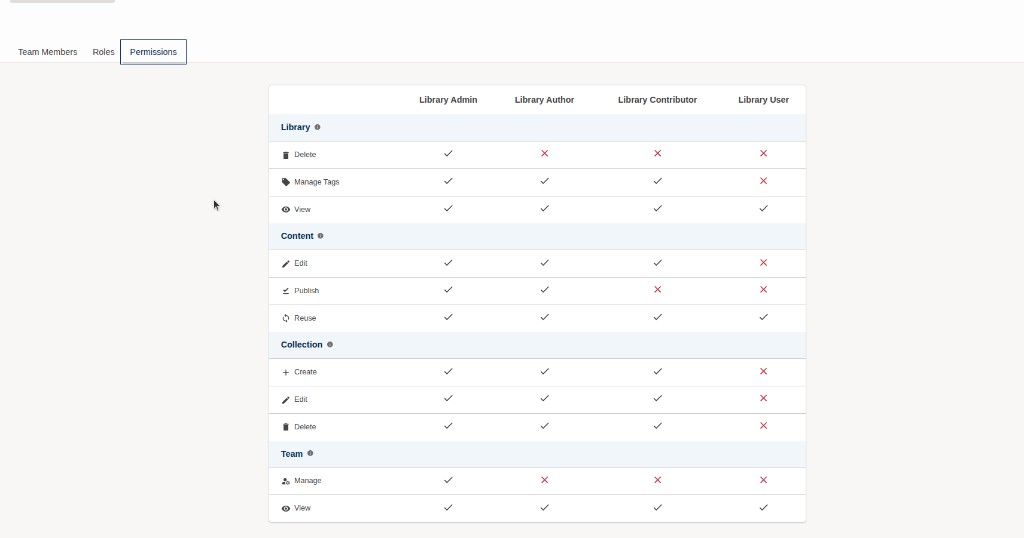Click Library User checkmark for Reuse
The image size is (1024, 538).
pyautogui.click(x=763, y=317)
